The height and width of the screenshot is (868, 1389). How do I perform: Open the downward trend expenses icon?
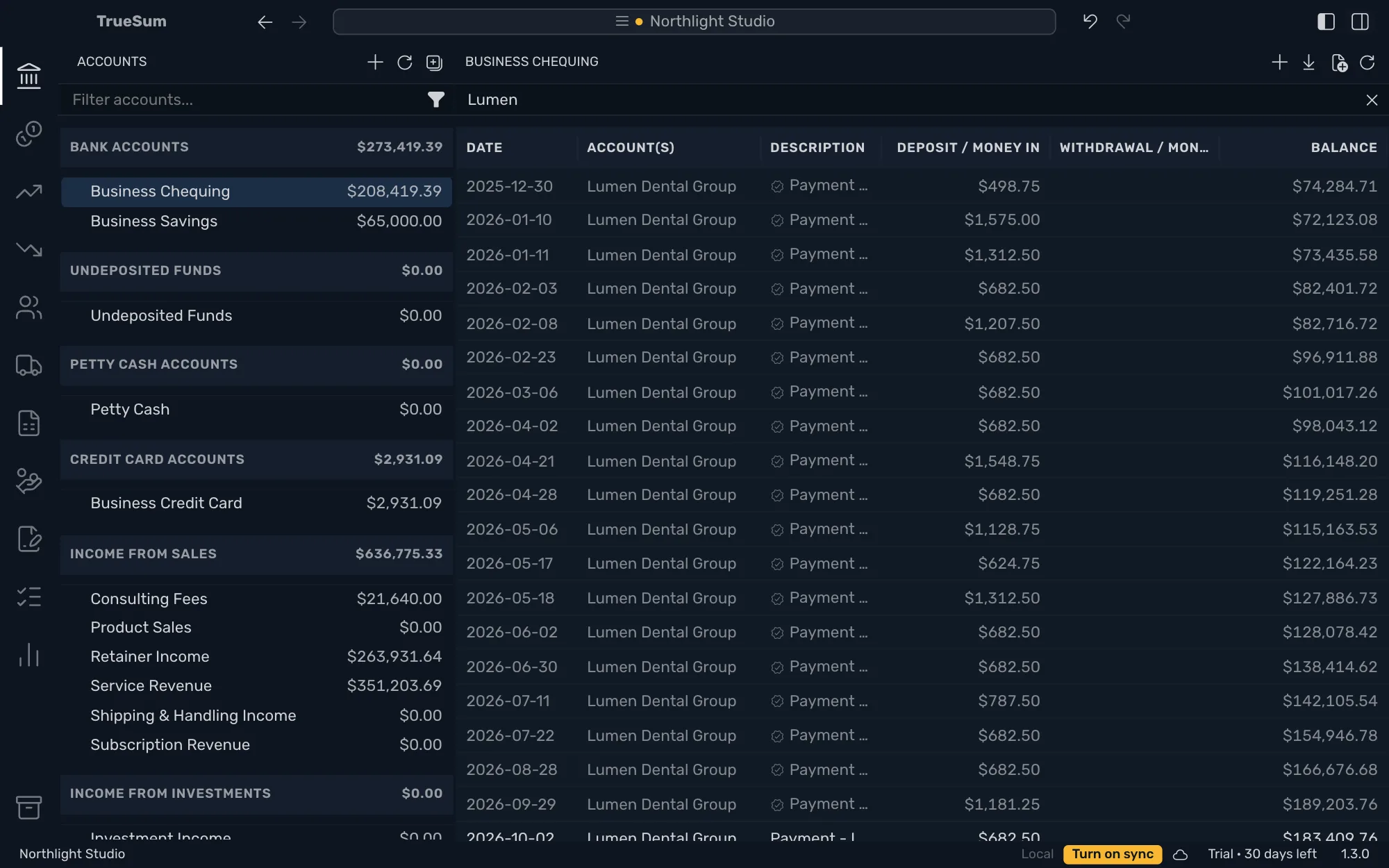pyautogui.click(x=28, y=249)
